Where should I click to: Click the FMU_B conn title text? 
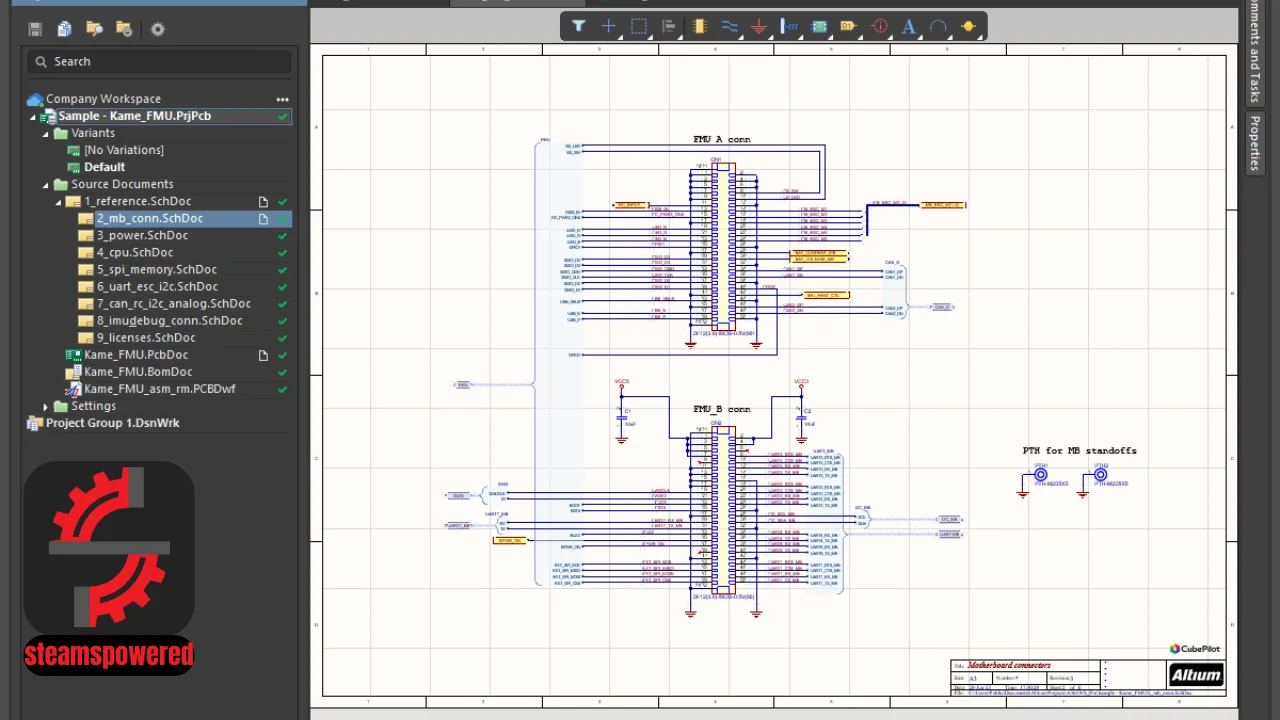(721, 409)
